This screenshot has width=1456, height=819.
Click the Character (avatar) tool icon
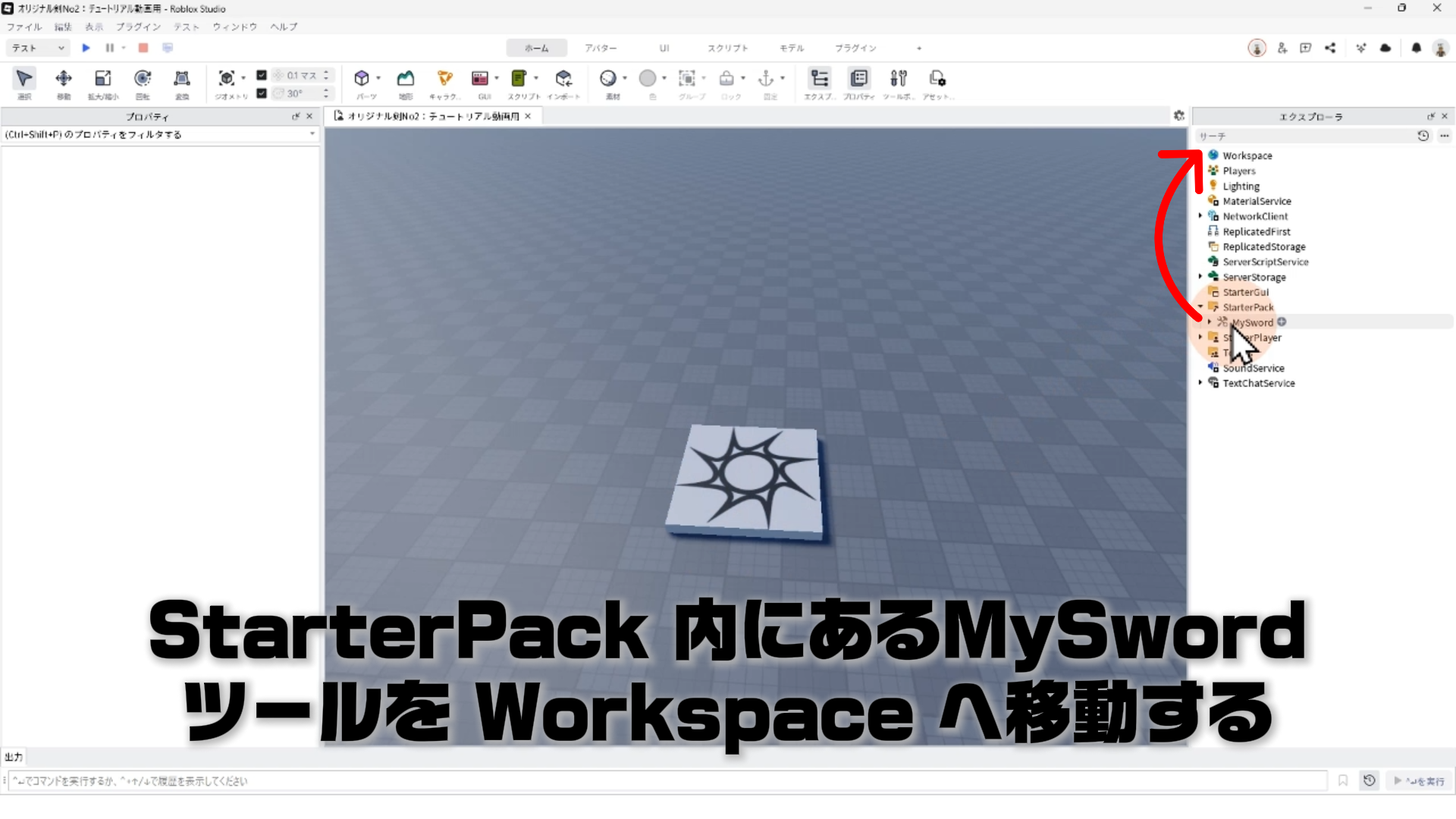coord(445,78)
